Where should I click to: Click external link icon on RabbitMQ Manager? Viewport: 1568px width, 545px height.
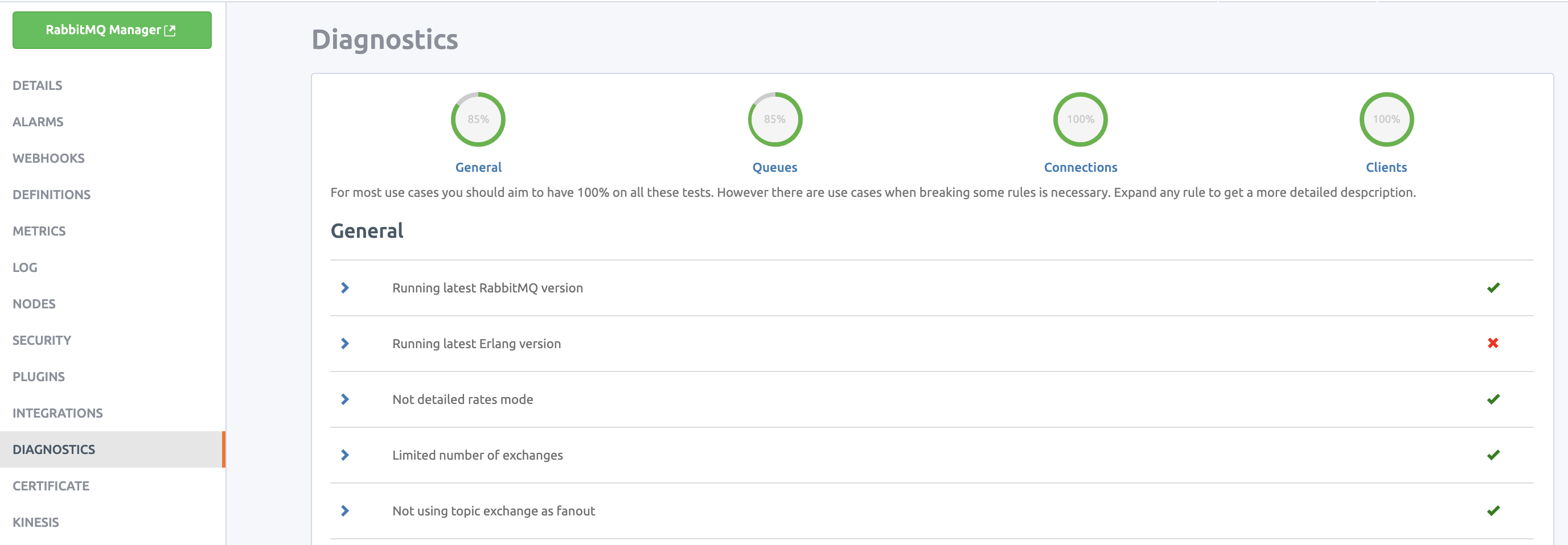170,30
